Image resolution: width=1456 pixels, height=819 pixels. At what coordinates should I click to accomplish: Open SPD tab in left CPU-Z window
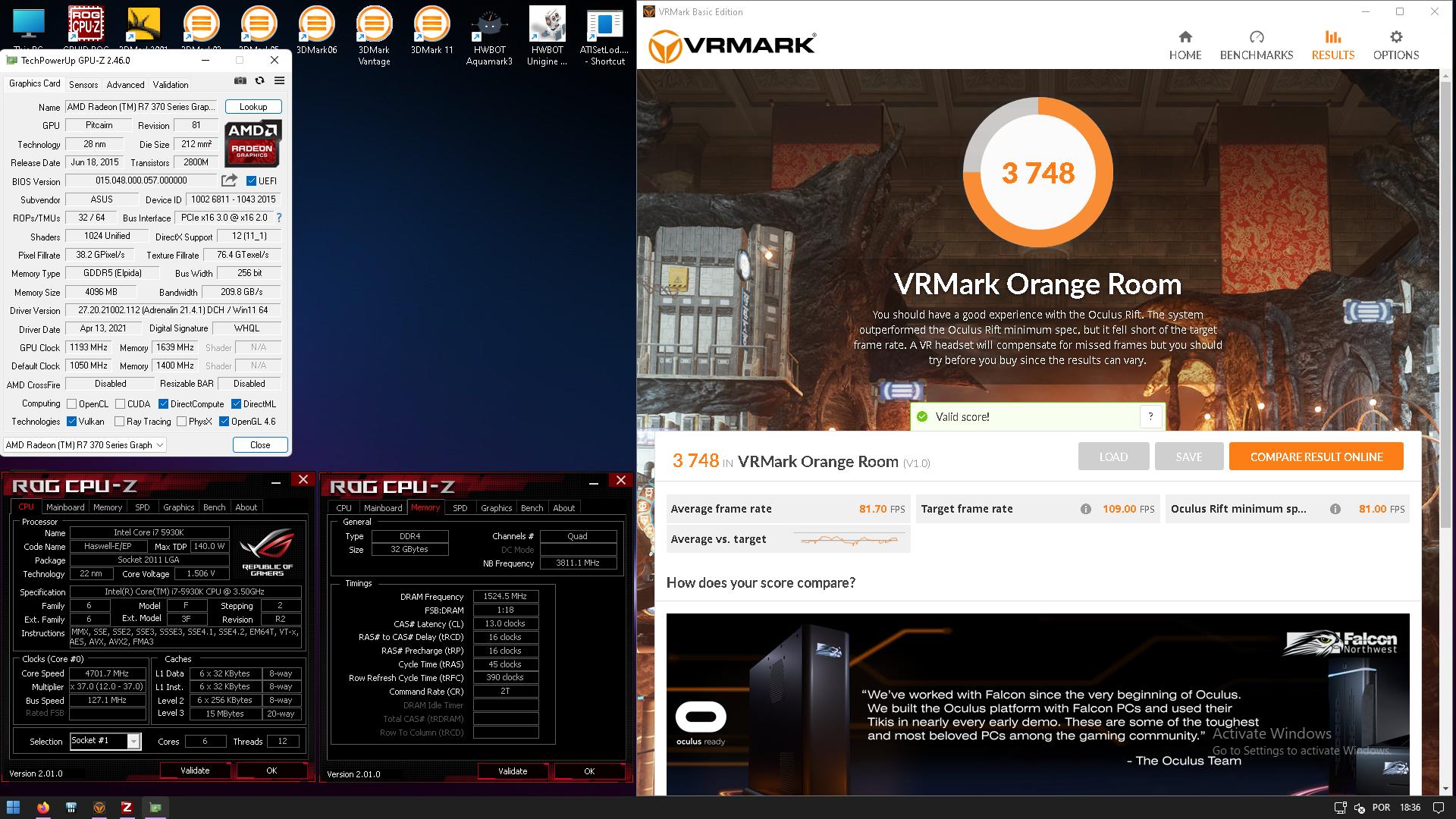pos(142,507)
